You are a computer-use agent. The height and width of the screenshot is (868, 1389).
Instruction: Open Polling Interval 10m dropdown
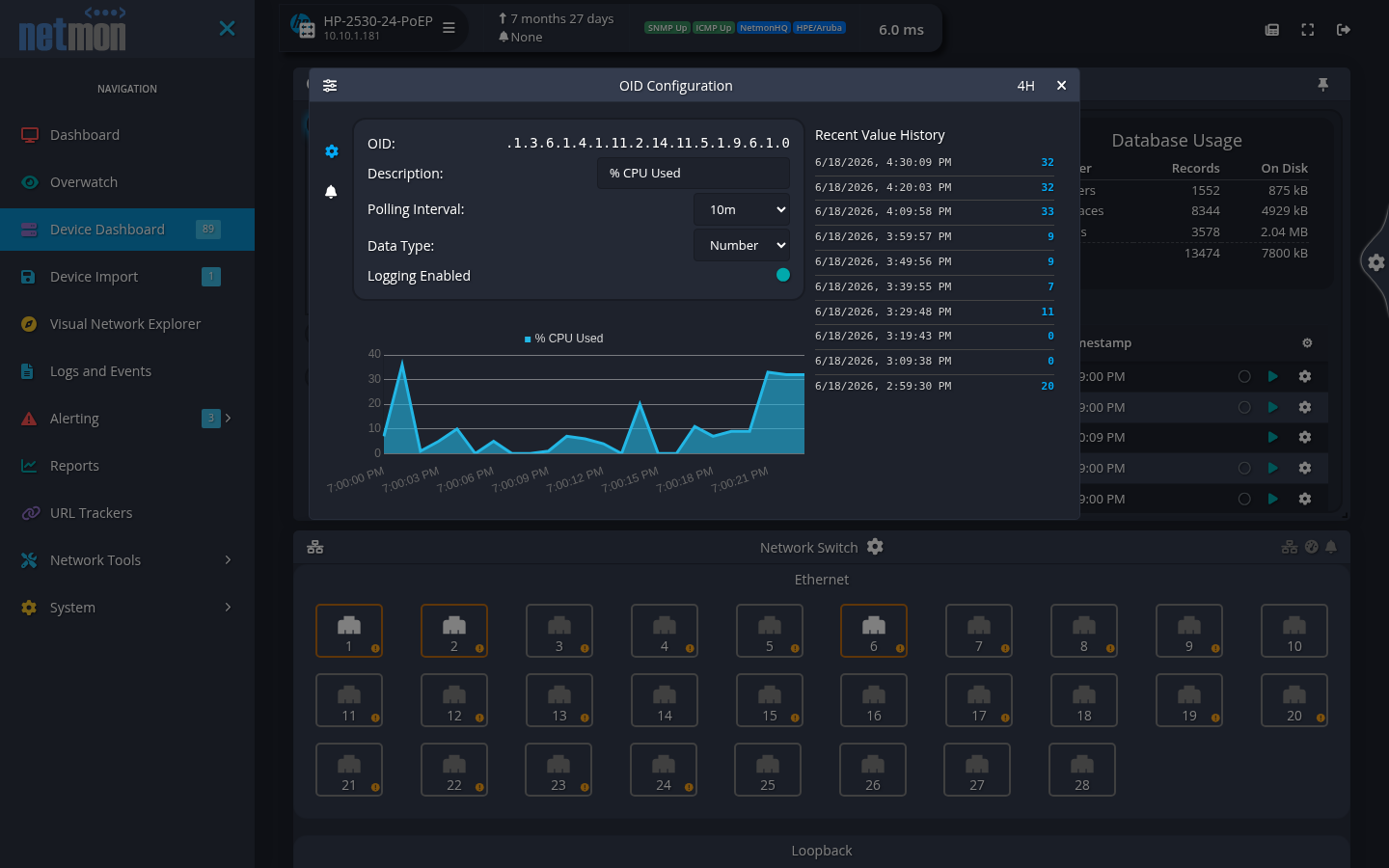742,209
